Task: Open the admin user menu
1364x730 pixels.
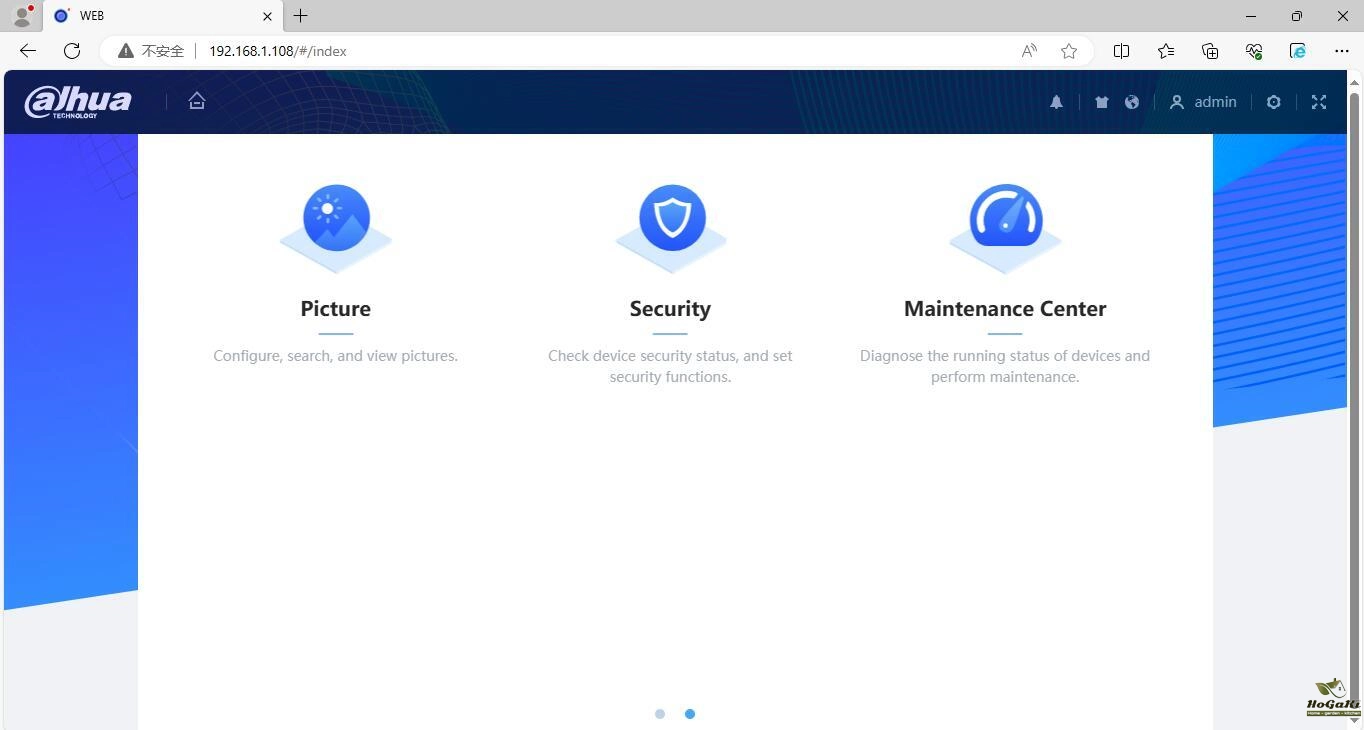Action: point(1203,102)
